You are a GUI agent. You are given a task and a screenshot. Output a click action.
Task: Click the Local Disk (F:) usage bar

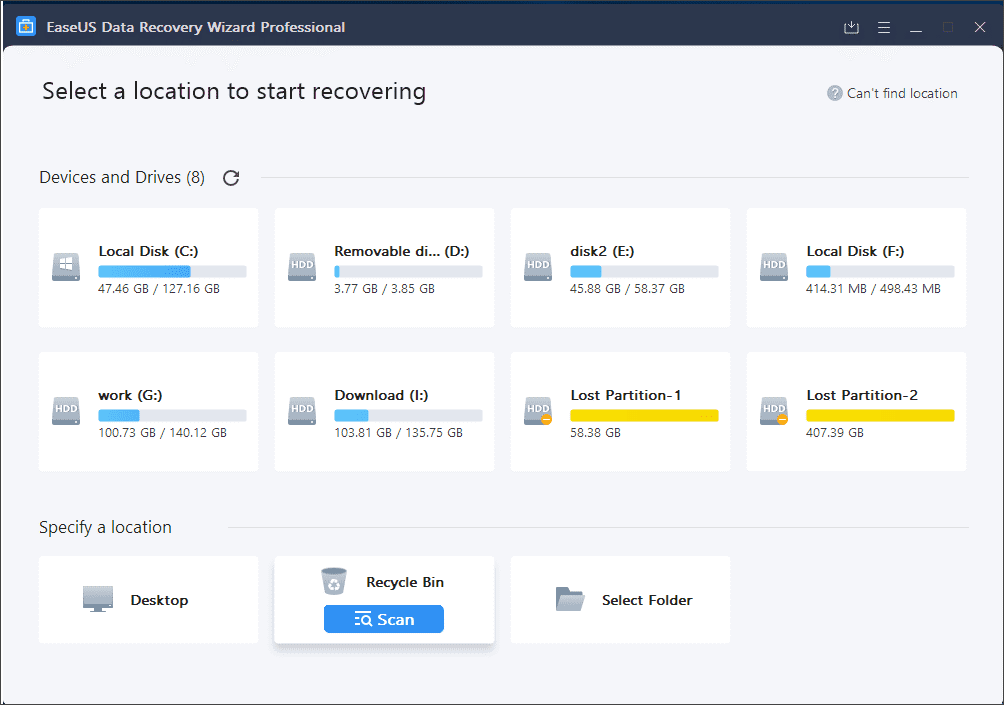pyautogui.click(x=880, y=271)
